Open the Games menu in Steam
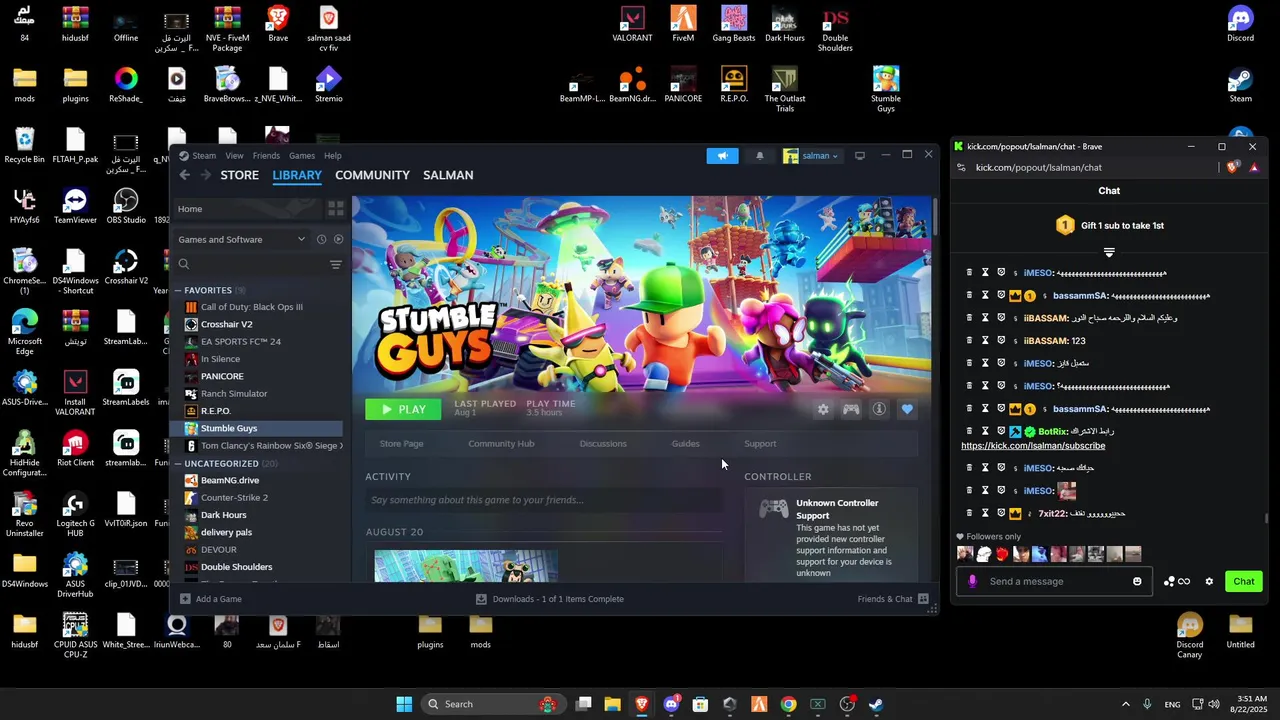Image resolution: width=1280 pixels, height=720 pixels. click(x=302, y=155)
